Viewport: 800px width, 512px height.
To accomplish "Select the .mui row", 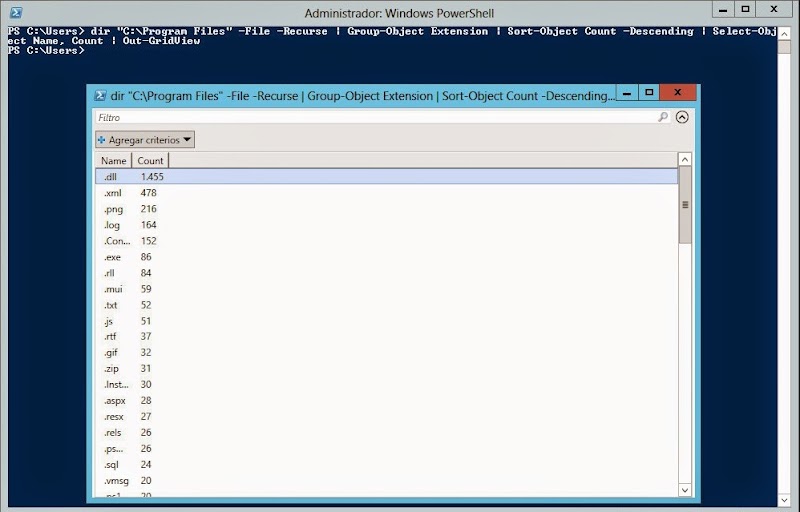I will click(x=386, y=289).
